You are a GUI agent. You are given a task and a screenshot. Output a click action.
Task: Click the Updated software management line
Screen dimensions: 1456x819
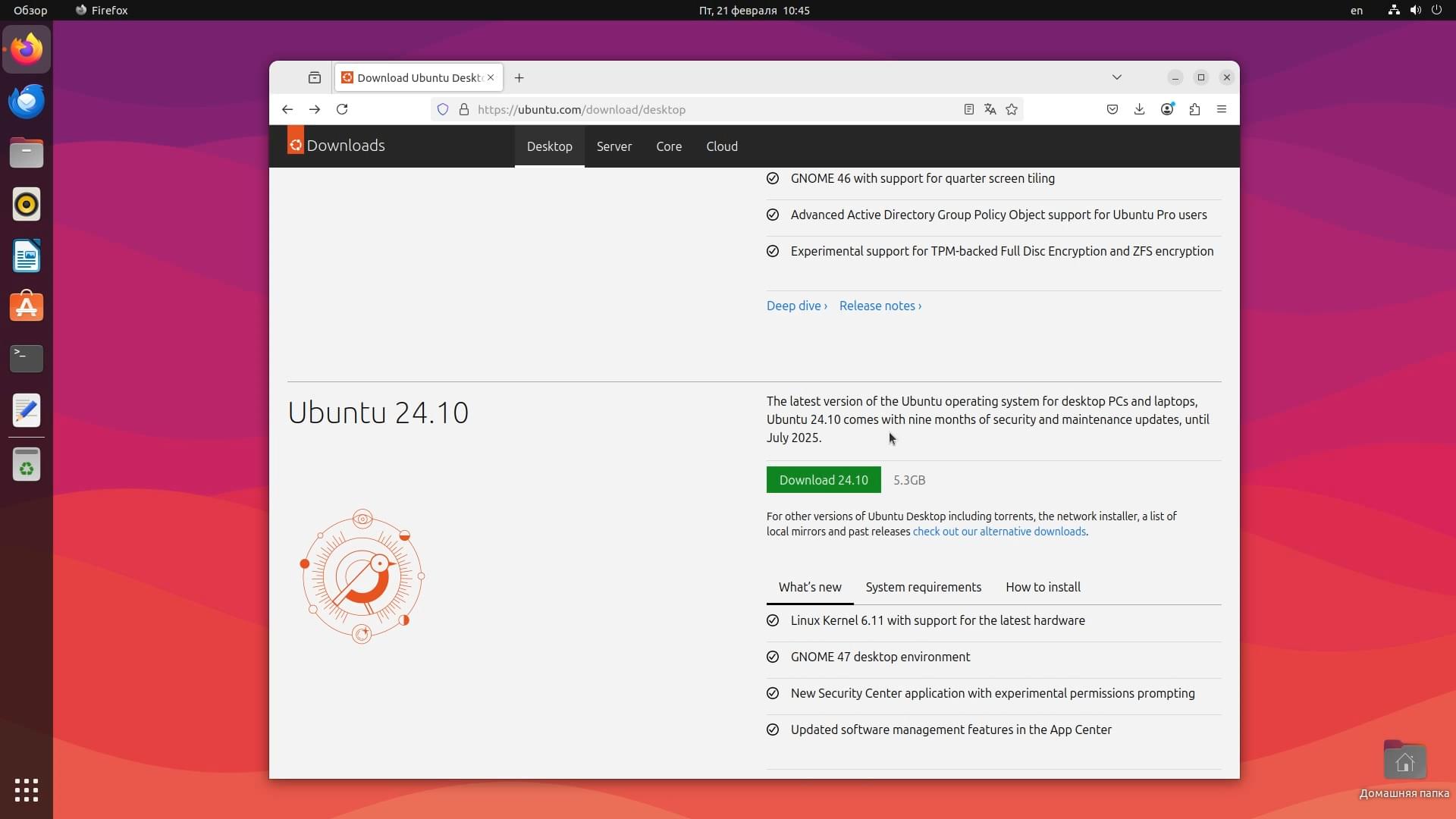[951, 730]
